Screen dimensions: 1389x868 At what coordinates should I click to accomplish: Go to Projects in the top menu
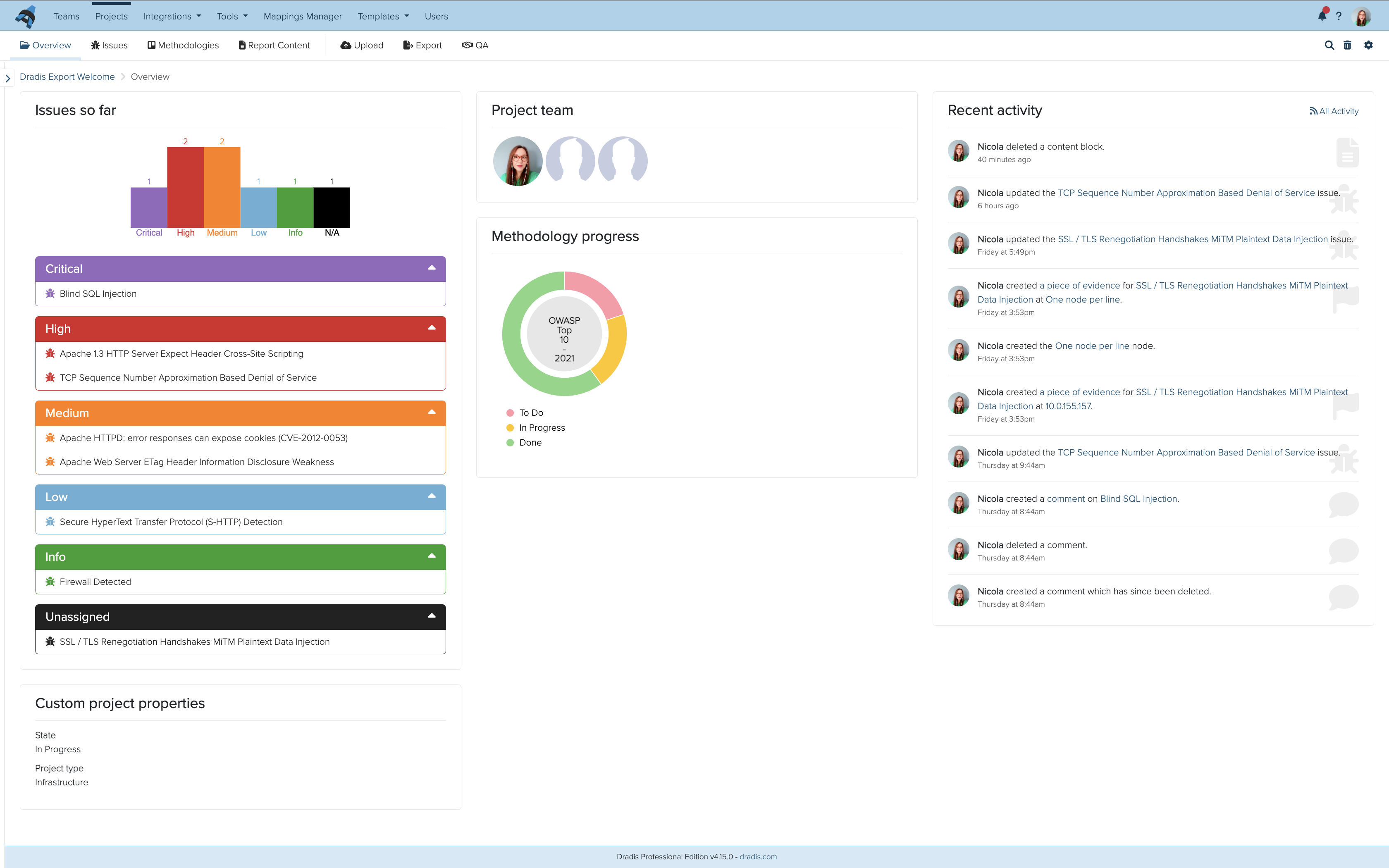tap(111, 16)
